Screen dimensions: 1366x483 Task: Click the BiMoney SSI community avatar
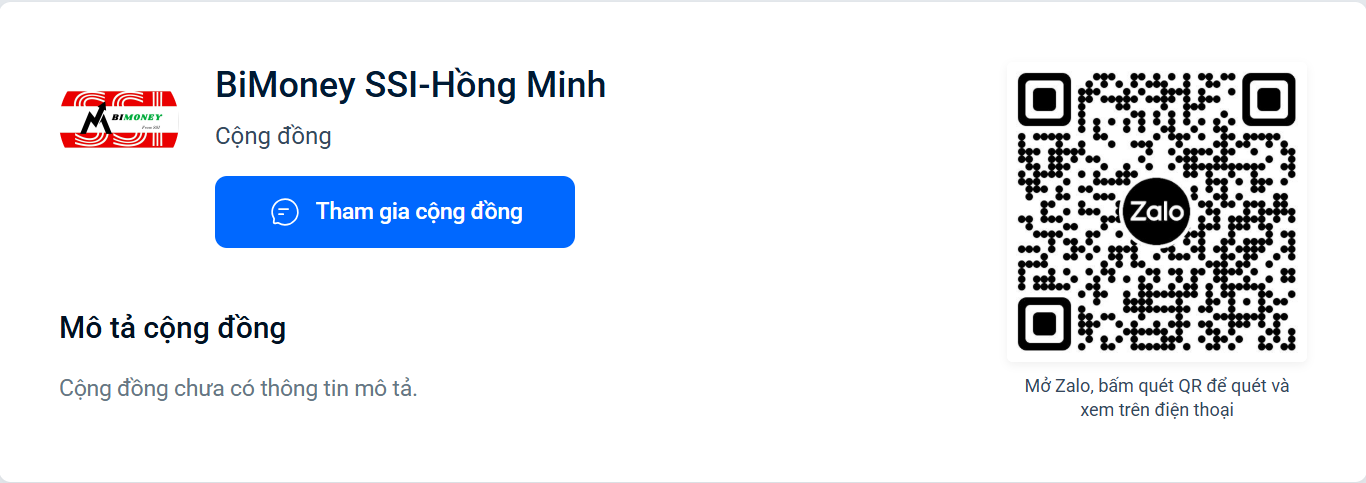point(119,119)
